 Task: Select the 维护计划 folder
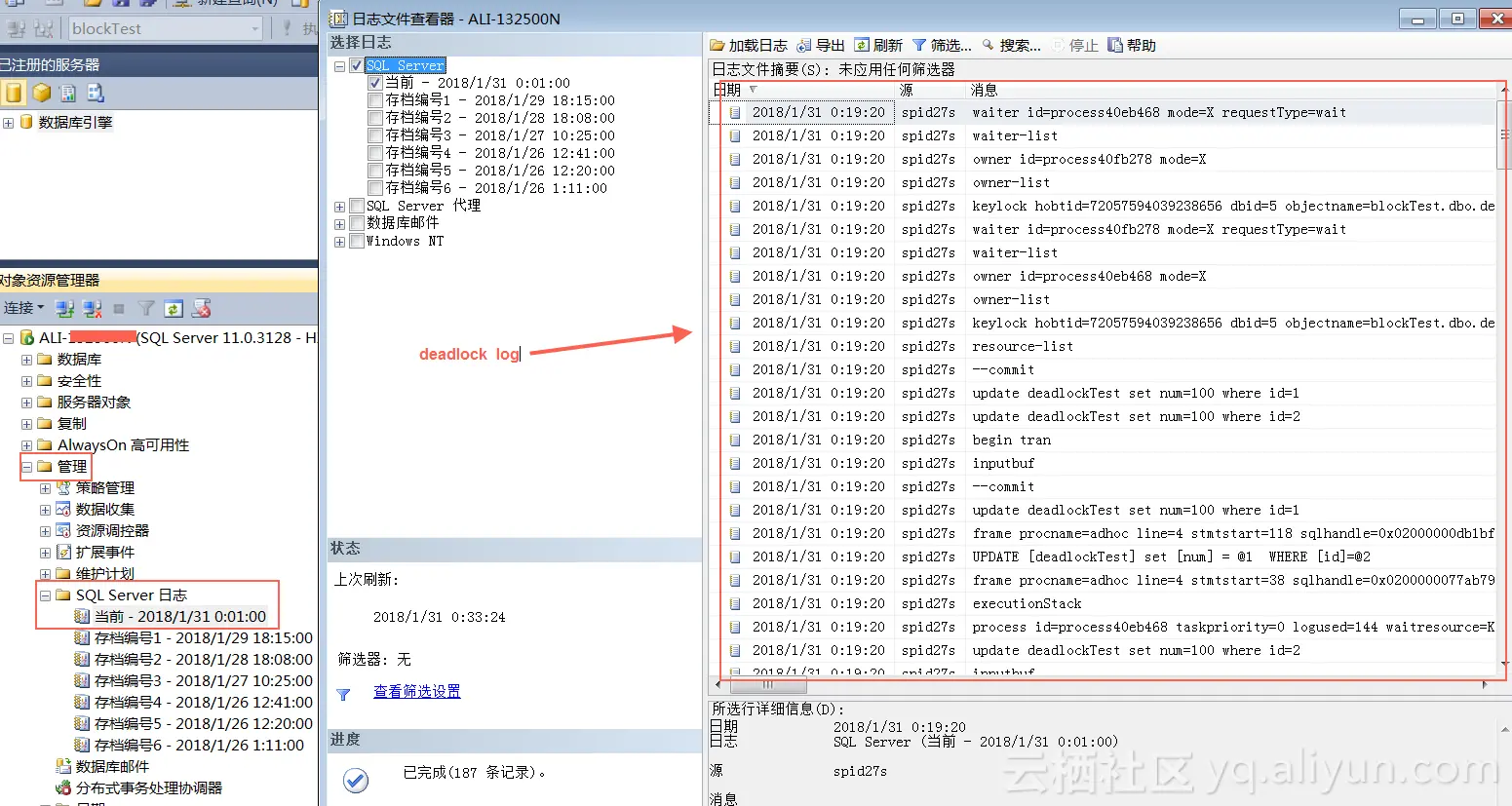pyautogui.click(x=104, y=573)
